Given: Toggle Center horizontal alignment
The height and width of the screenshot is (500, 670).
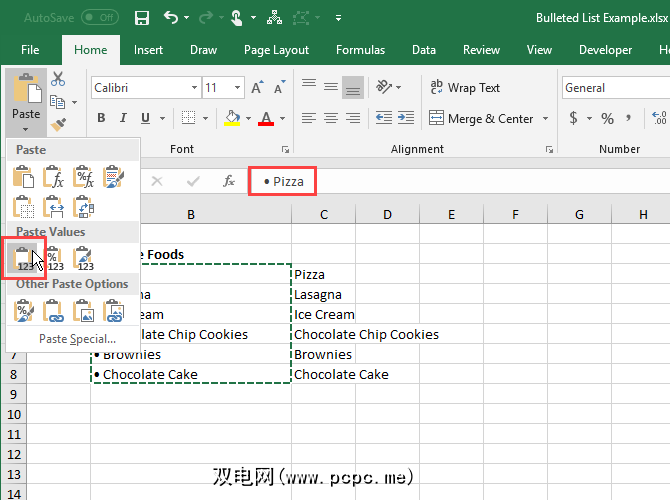Looking at the screenshot, I should (331, 118).
